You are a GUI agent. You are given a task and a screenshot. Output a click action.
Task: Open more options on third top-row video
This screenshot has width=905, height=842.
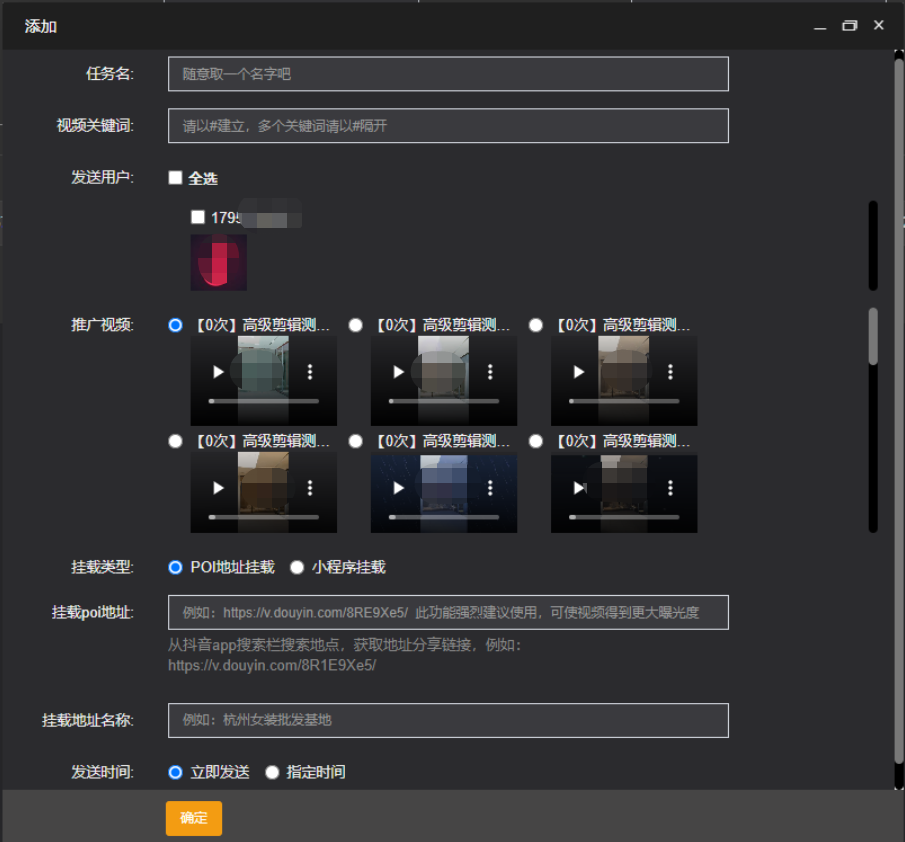[x=670, y=372]
